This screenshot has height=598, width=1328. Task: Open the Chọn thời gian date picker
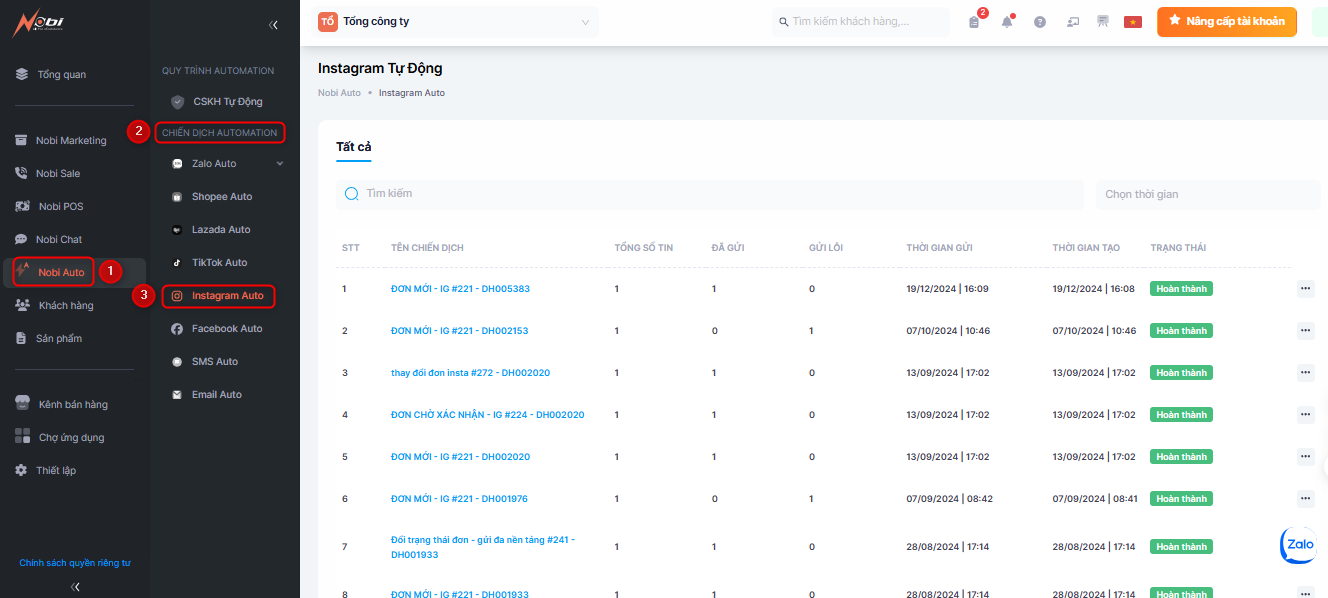coord(1207,194)
